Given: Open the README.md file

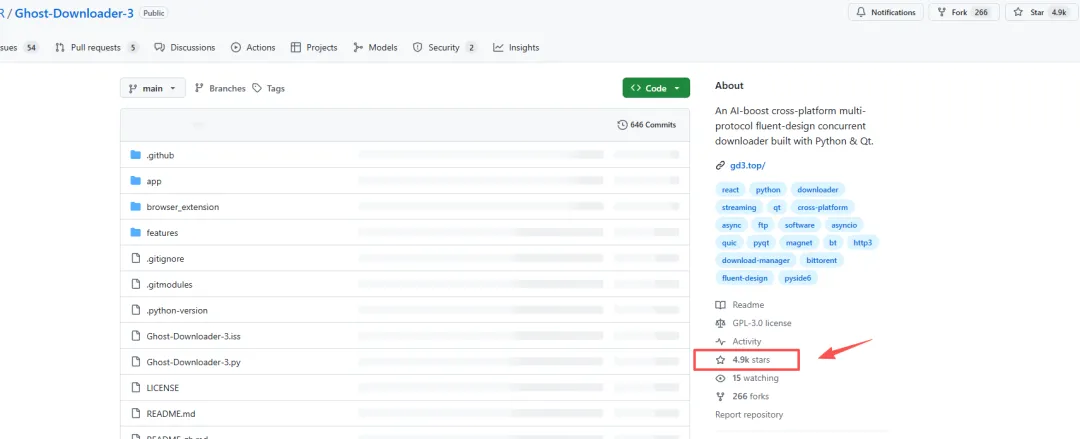Looking at the screenshot, I should [171, 414].
